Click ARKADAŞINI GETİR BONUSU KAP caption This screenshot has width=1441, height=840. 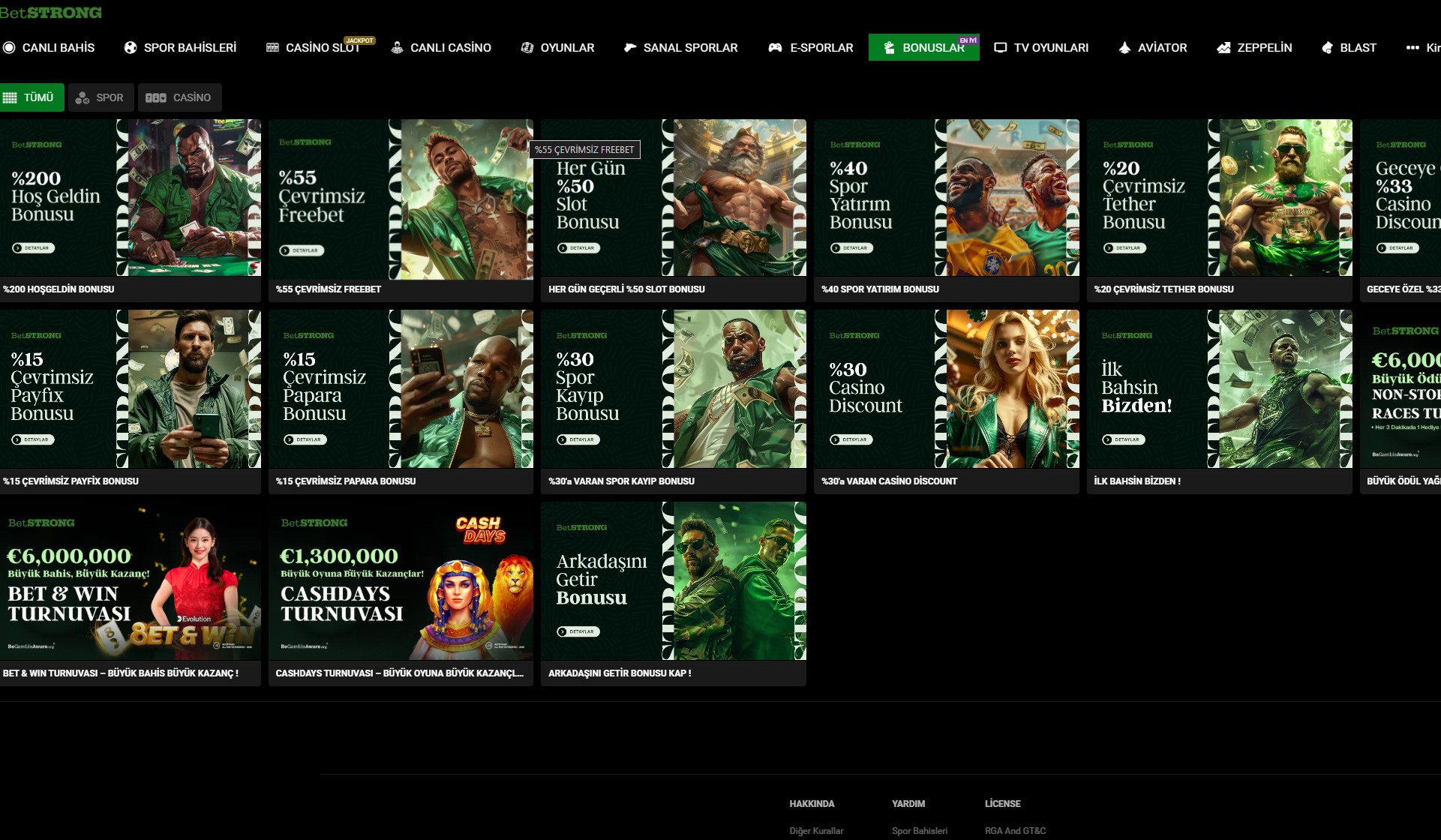(x=620, y=673)
